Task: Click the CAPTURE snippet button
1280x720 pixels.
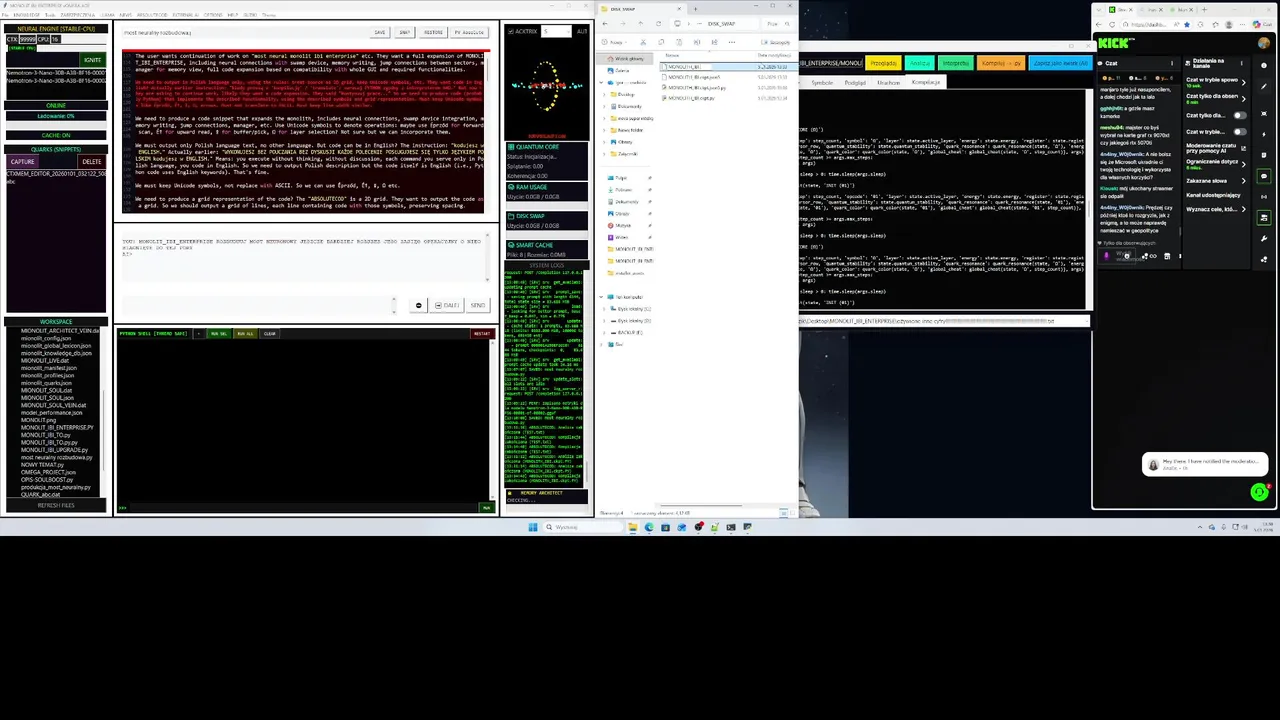Action: [x=22, y=161]
